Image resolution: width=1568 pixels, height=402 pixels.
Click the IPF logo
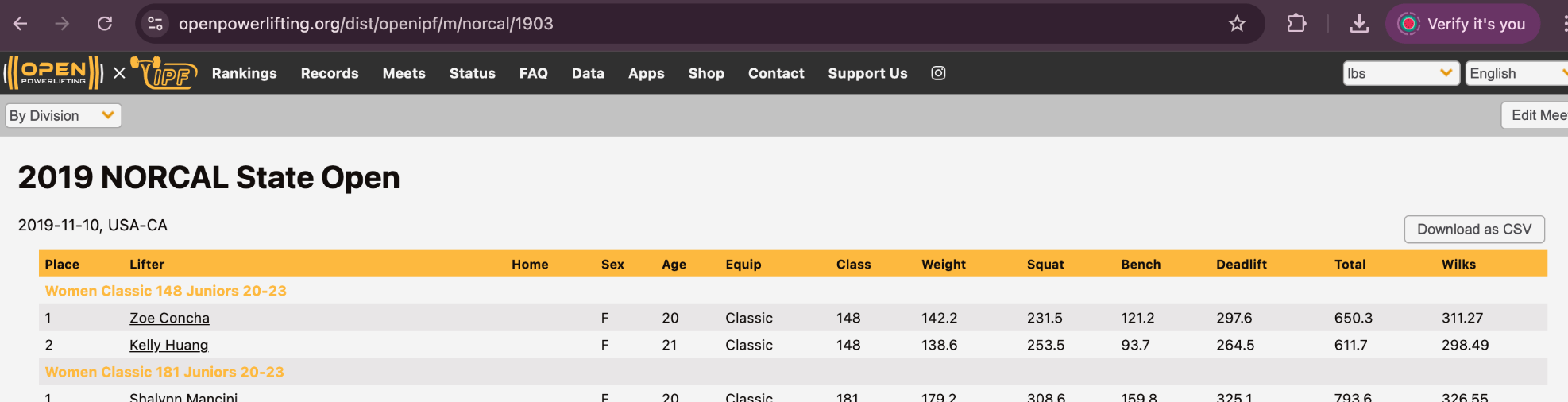point(164,73)
